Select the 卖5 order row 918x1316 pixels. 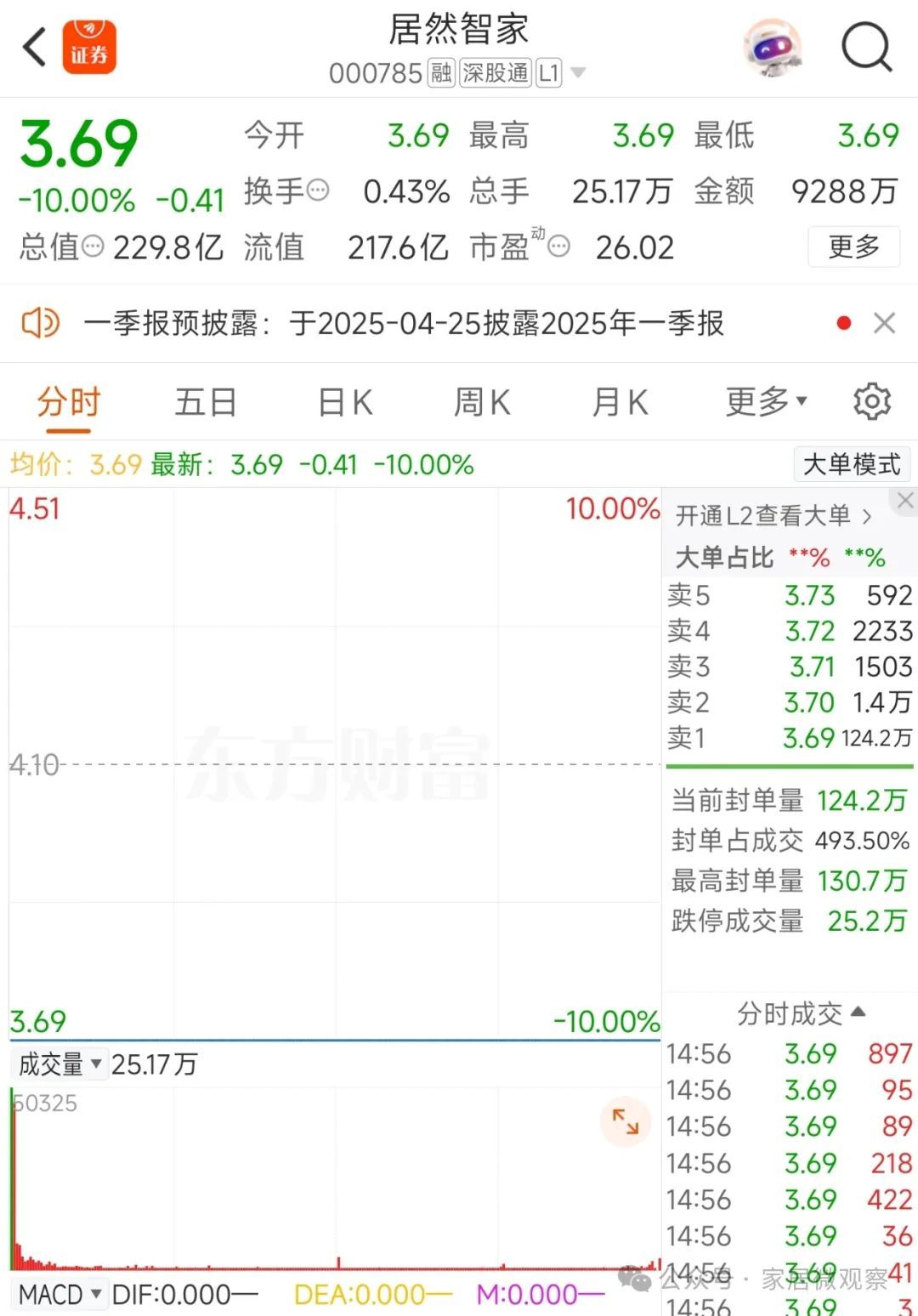[790, 595]
